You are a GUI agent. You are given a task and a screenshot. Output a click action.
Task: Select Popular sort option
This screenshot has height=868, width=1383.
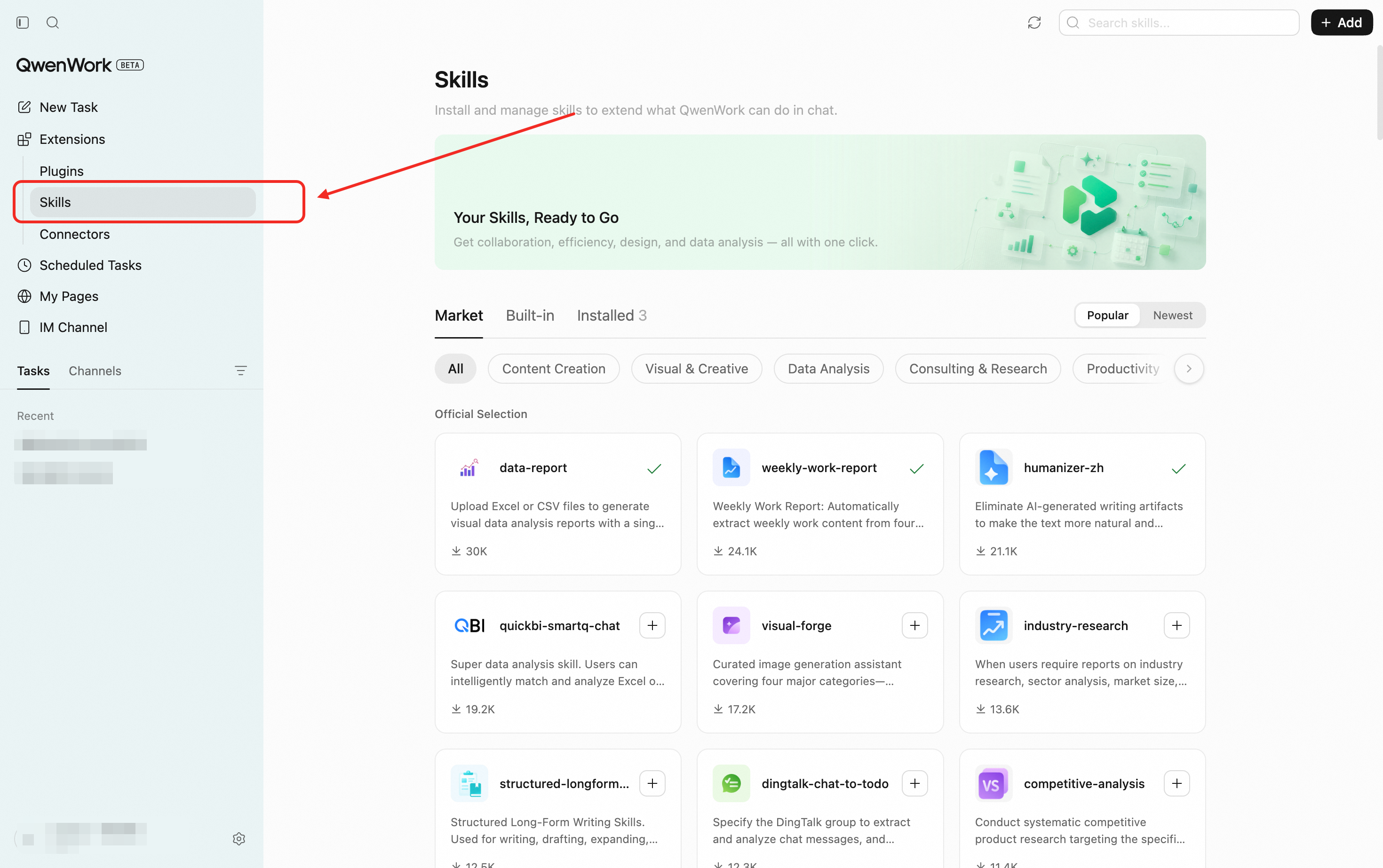coord(1107,315)
